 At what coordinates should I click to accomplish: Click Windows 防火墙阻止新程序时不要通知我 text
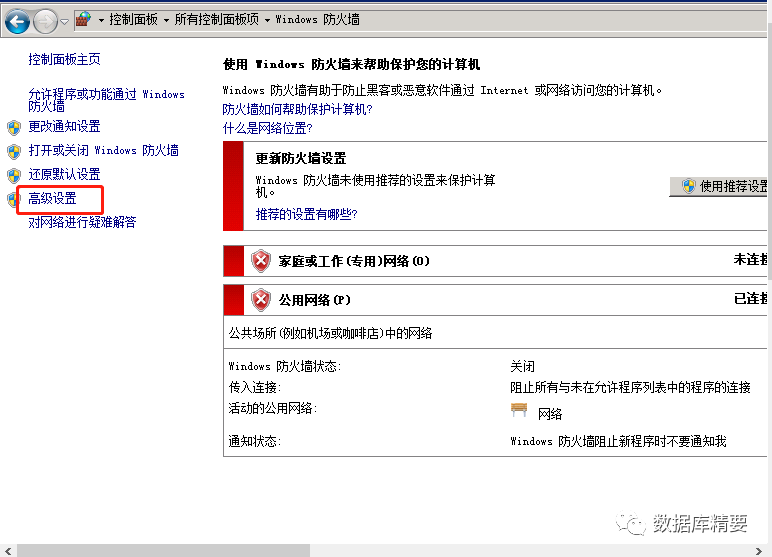[618, 441]
